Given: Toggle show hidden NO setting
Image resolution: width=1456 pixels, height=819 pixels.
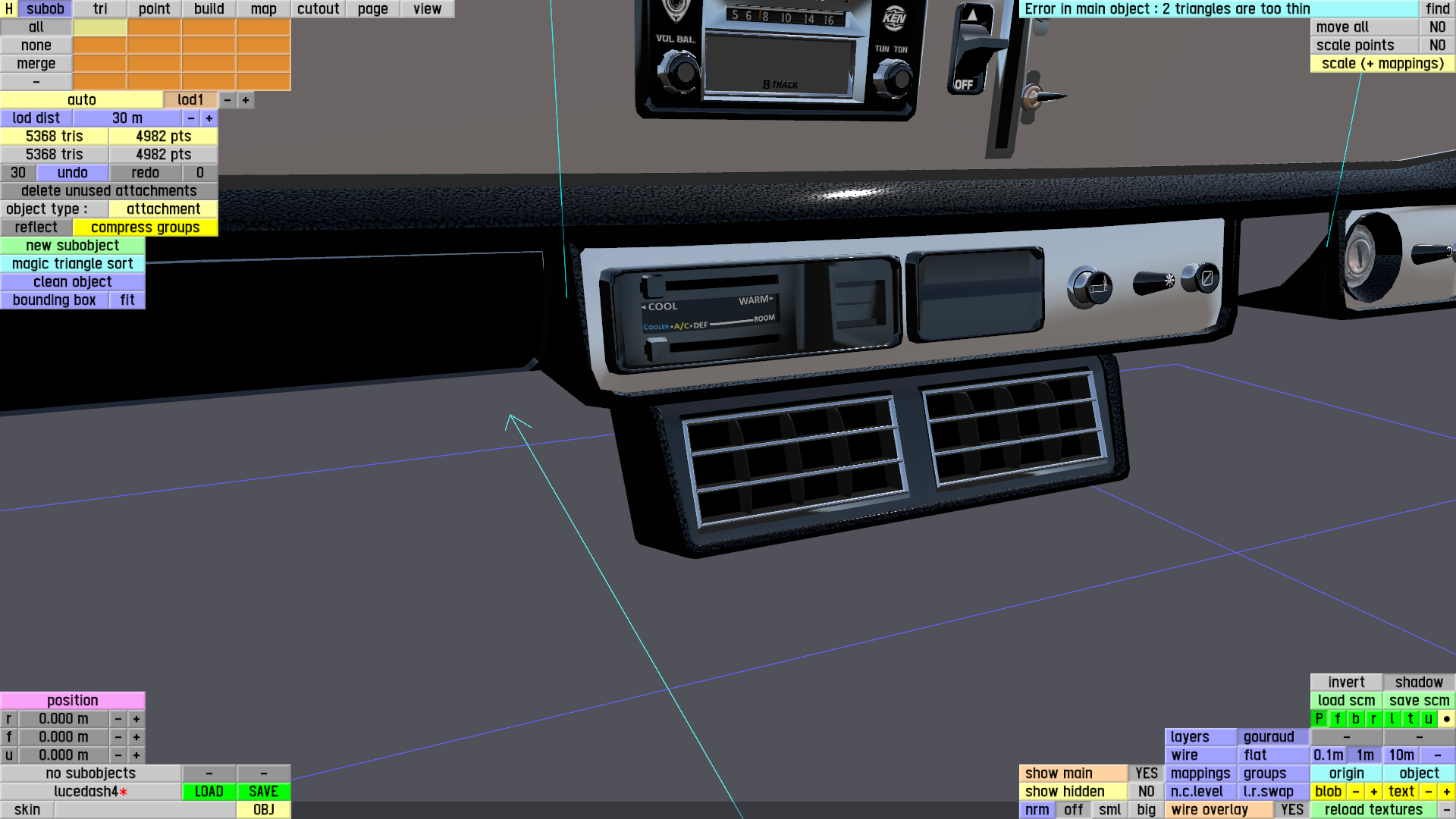Looking at the screenshot, I should pyautogui.click(x=1146, y=791).
